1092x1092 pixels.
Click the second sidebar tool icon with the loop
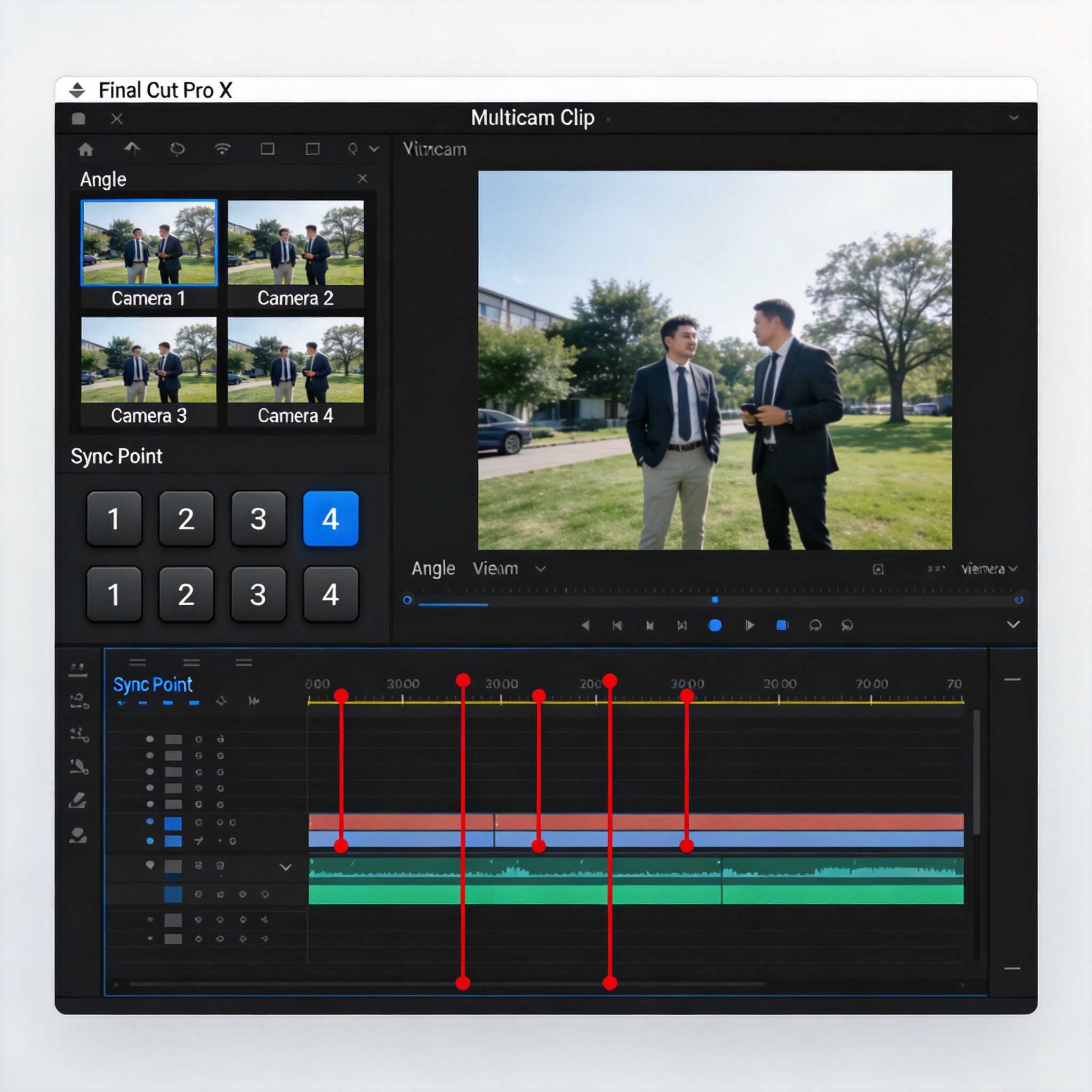[x=79, y=702]
